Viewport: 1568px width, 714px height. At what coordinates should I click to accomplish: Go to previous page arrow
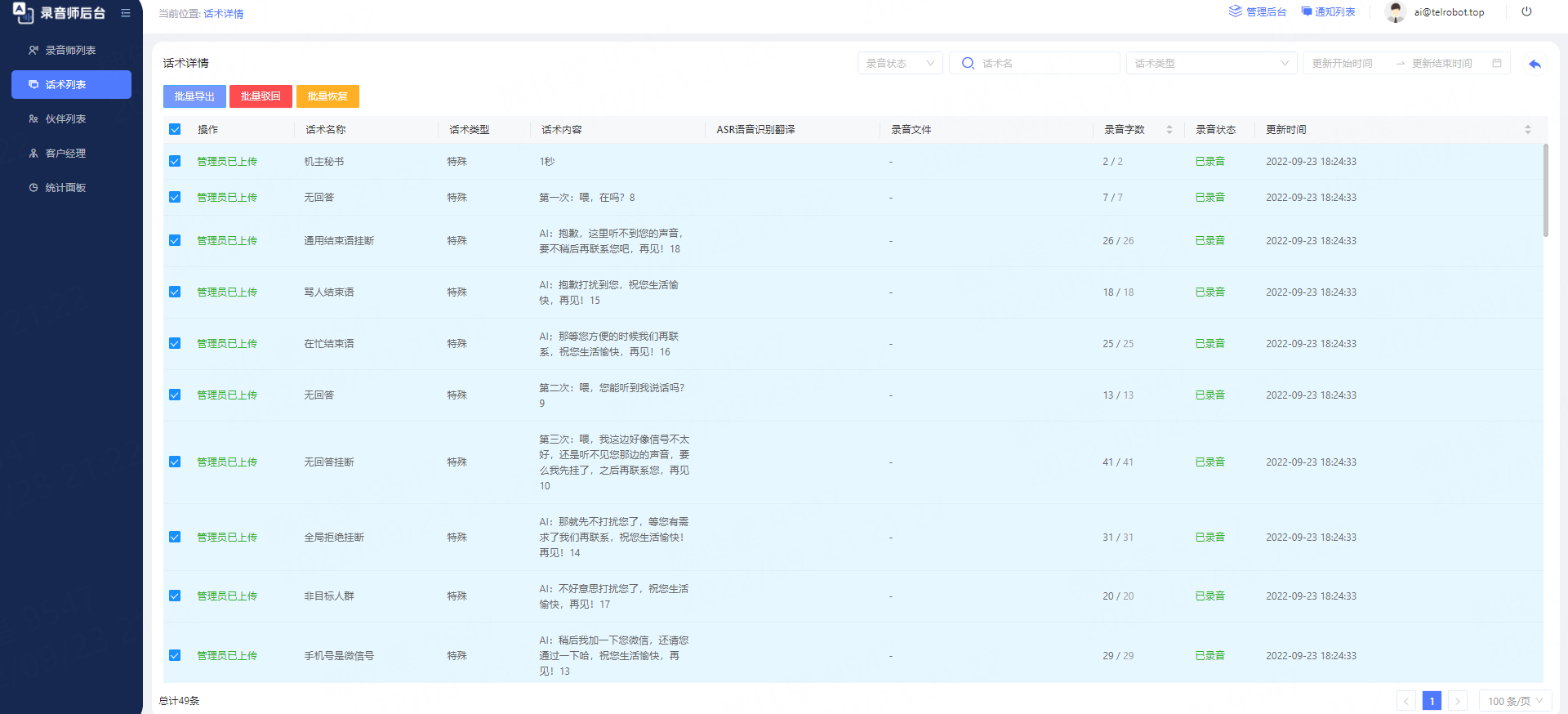[x=1406, y=701]
